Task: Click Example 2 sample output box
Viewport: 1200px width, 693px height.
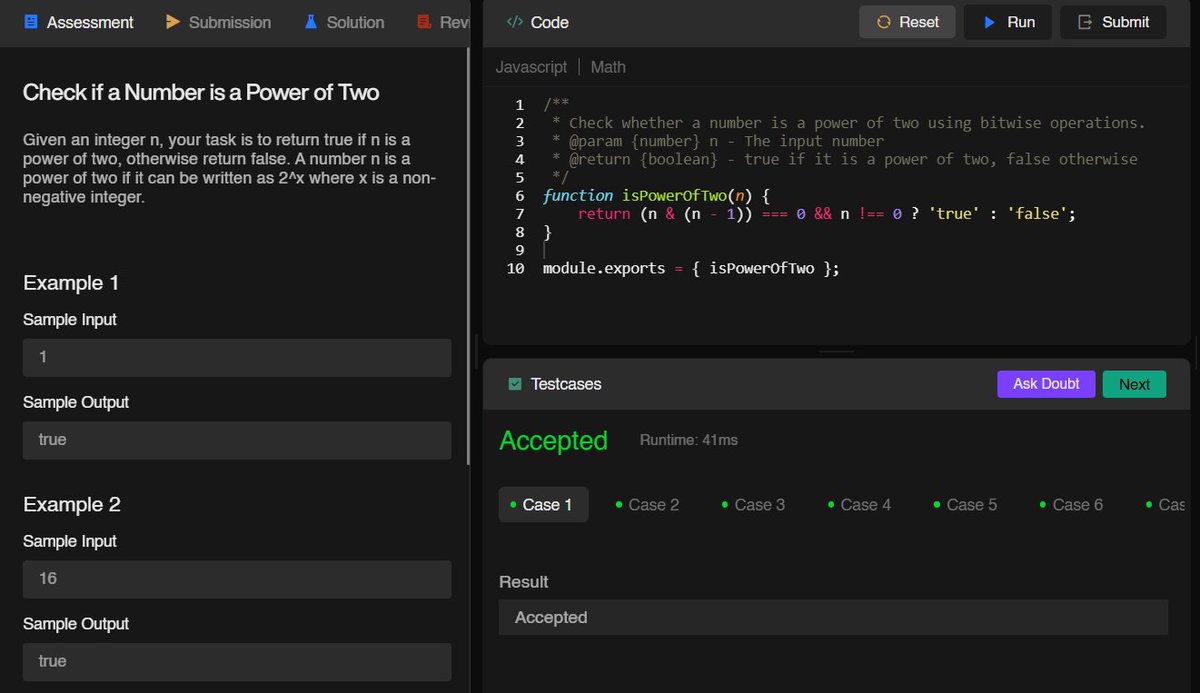Action: (x=237, y=661)
